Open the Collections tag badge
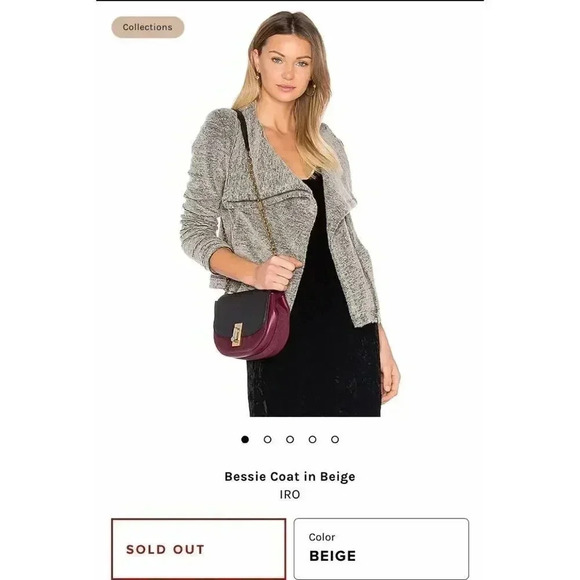 [x=148, y=27]
